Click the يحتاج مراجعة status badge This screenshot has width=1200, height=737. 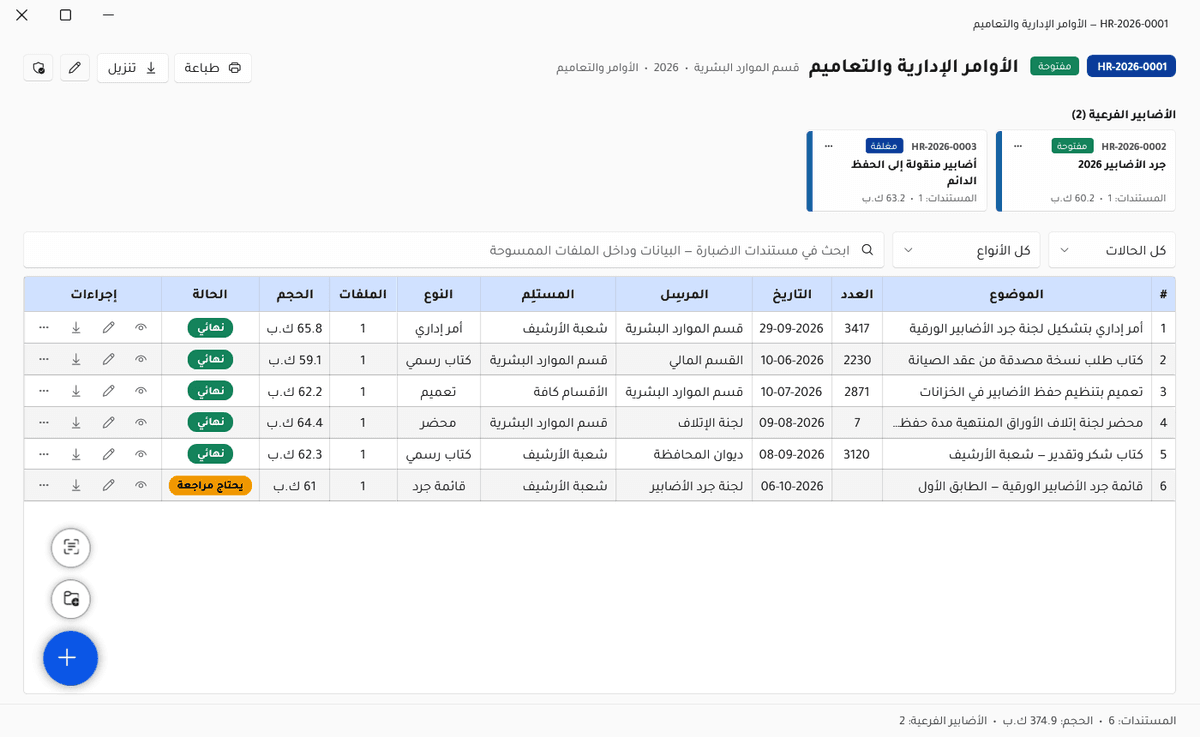pos(210,486)
